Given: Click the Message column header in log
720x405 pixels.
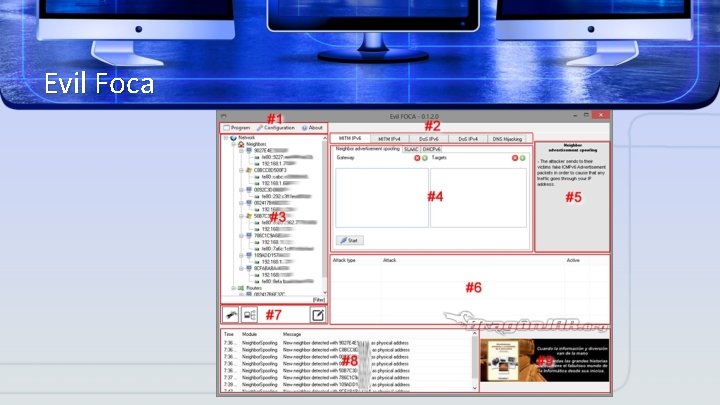Looking at the screenshot, I should [292, 334].
